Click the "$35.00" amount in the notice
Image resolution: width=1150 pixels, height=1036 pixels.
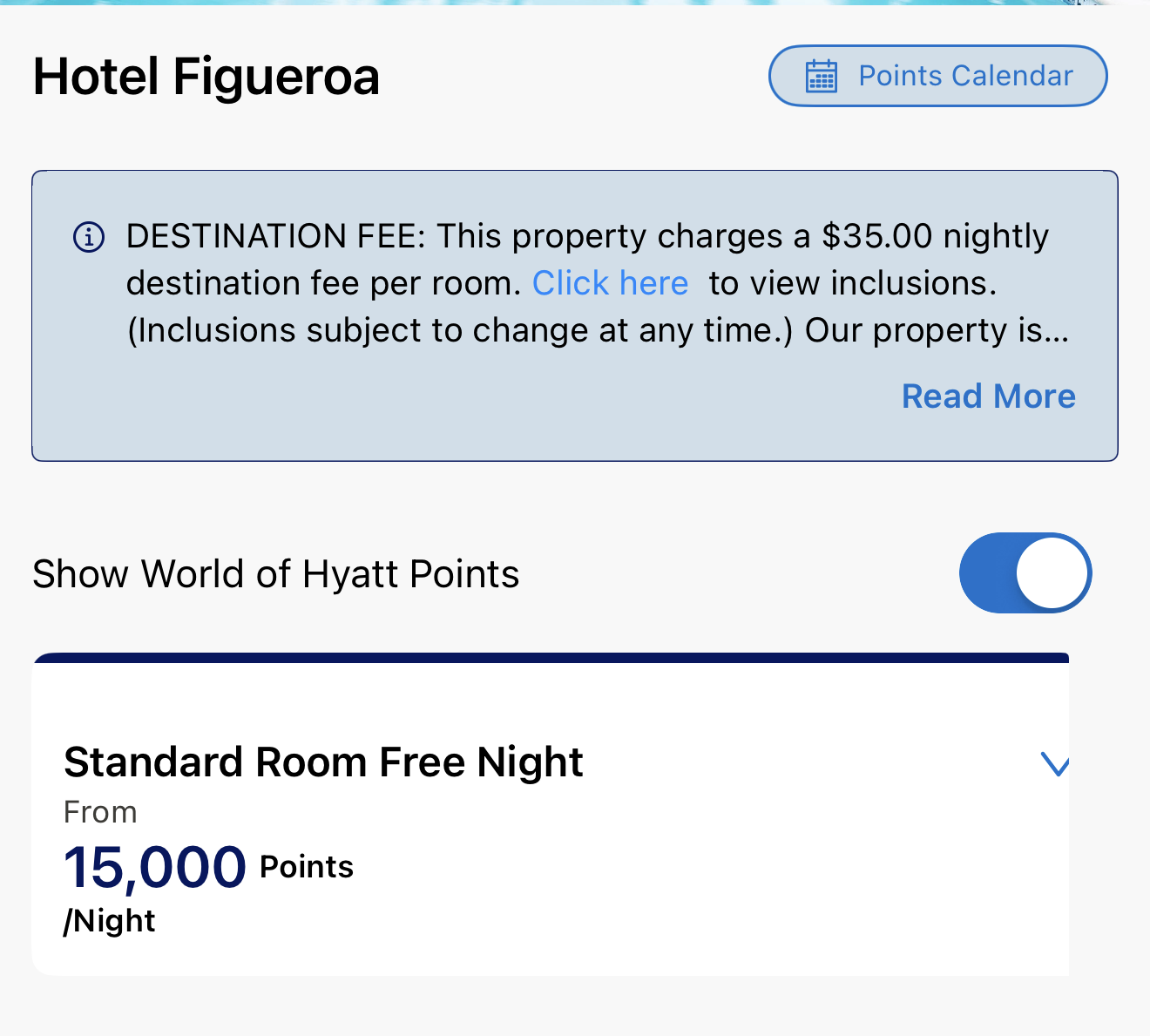pos(876,237)
